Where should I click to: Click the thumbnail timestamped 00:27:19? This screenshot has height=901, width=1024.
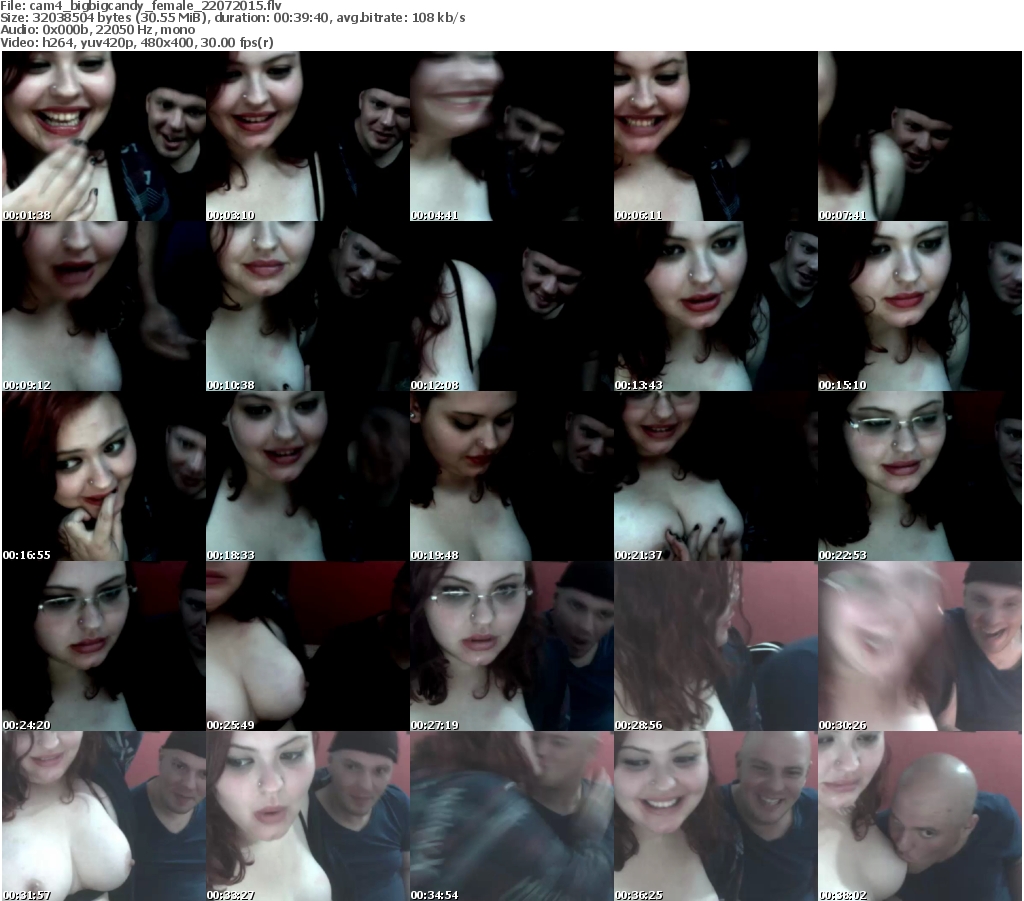tap(511, 646)
